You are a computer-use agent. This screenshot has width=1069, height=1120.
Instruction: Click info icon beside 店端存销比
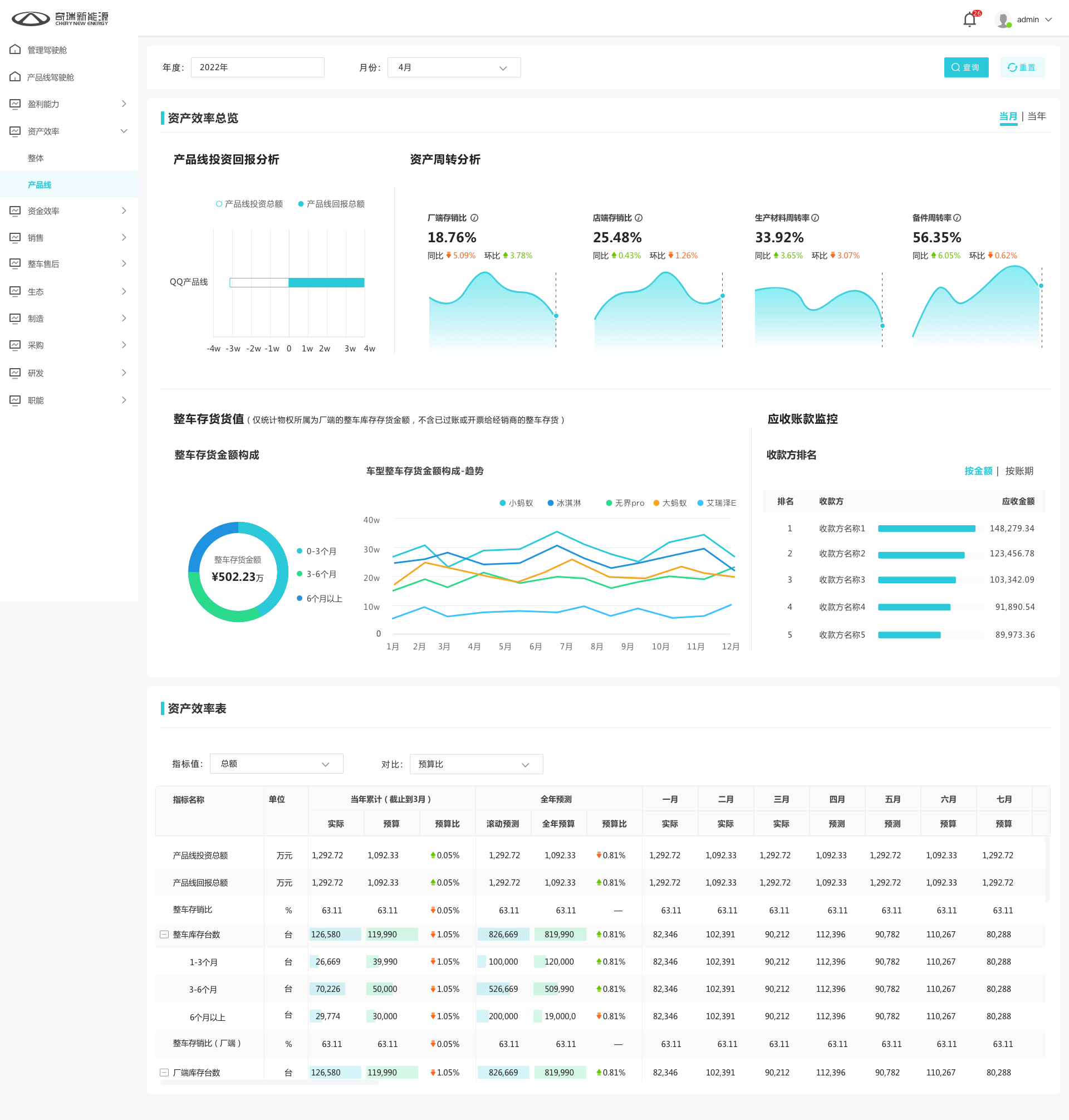(x=639, y=218)
